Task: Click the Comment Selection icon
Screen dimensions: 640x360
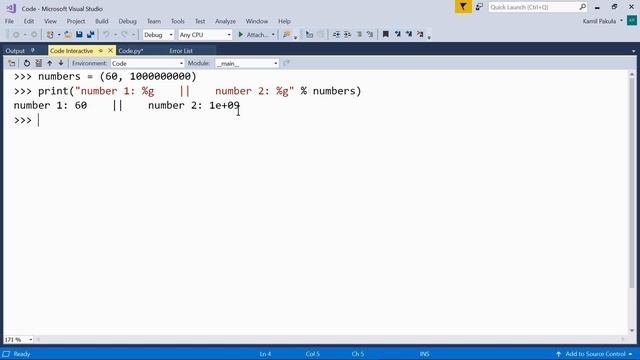Action: point(359,35)
